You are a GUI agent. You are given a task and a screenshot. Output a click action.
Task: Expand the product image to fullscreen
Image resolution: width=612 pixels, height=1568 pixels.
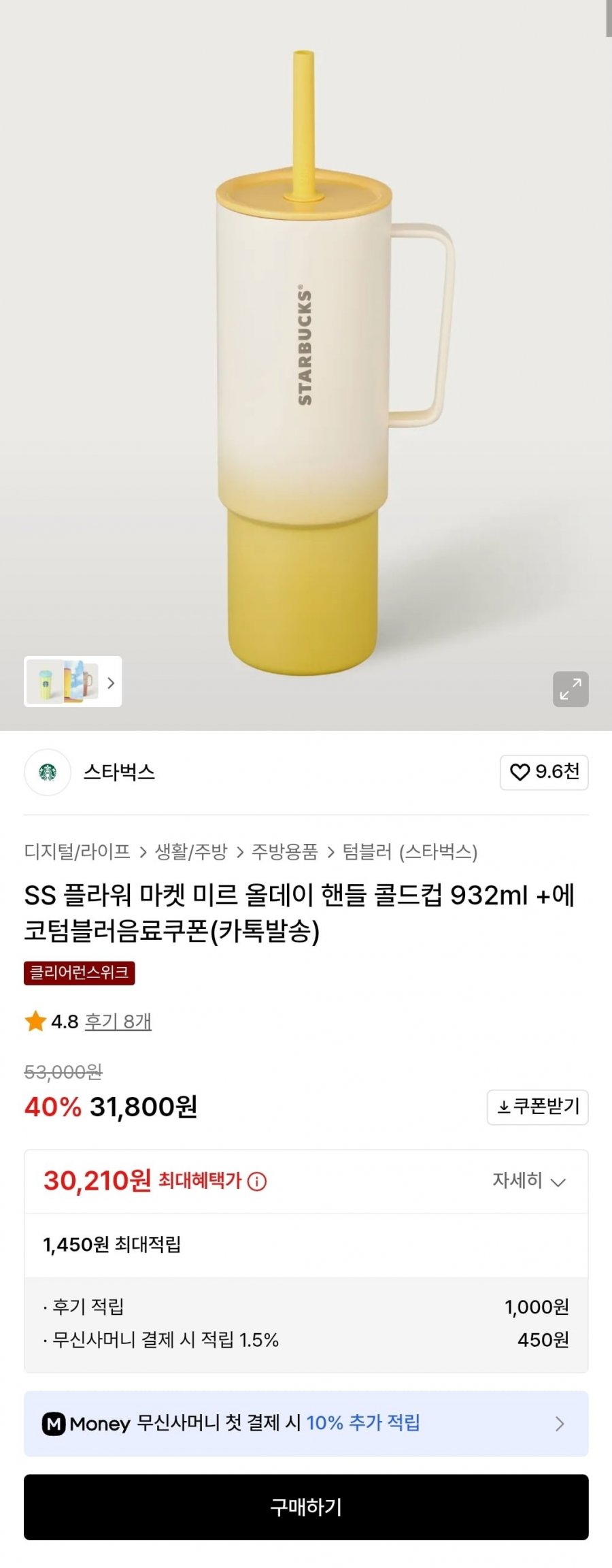[570, 689]
